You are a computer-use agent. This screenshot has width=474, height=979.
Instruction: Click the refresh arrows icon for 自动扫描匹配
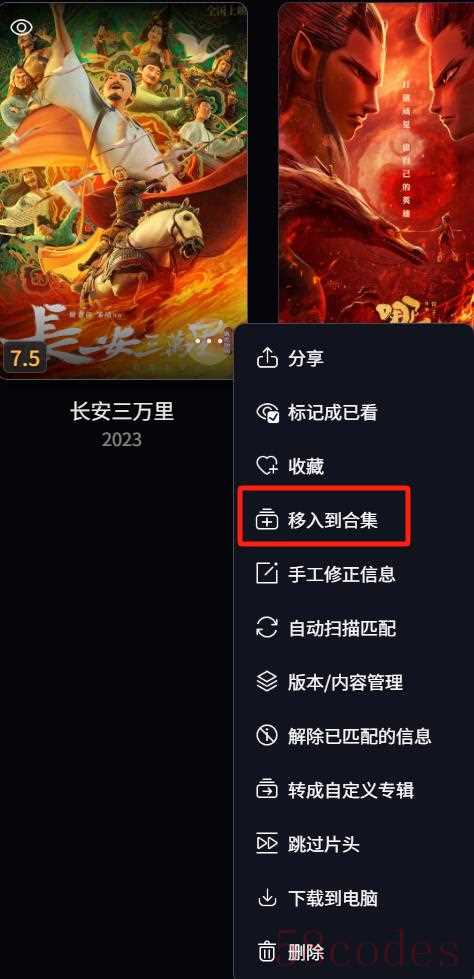tap(267, 627)
